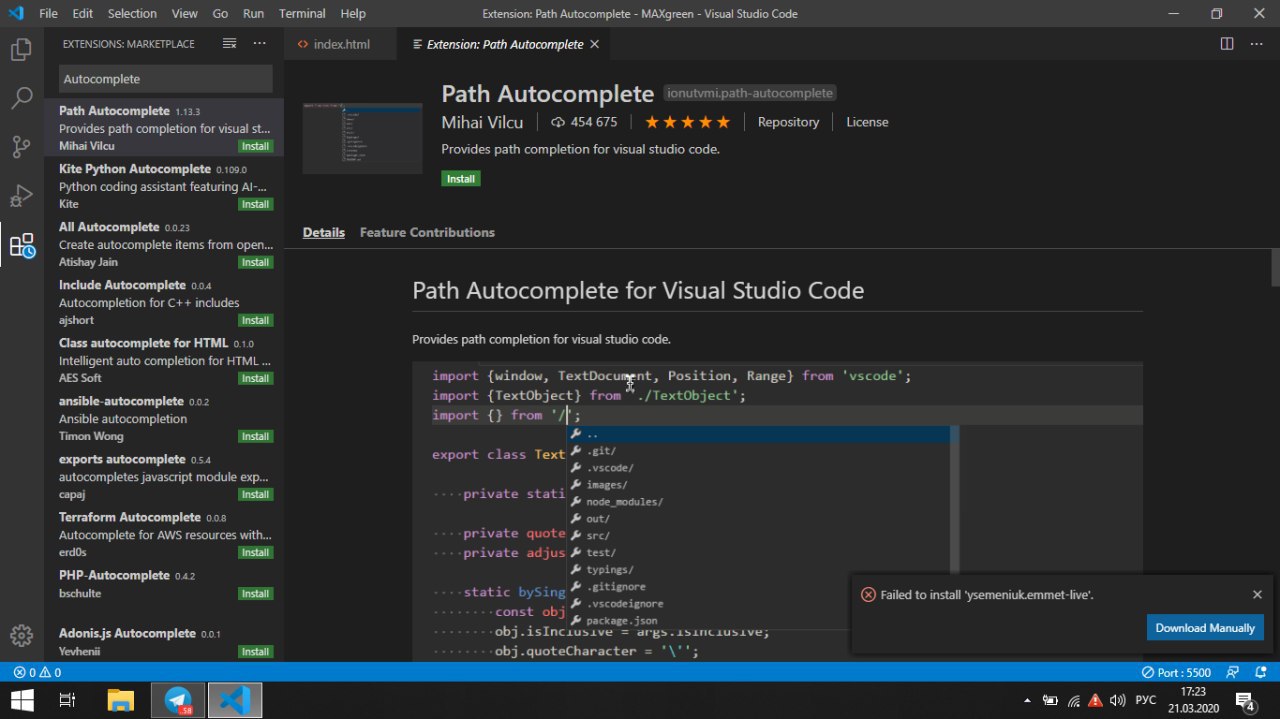The width and height of the screenshot is (1280, 719).
Task: Select the Extensions view icon
Action: (x=21, y=245)
